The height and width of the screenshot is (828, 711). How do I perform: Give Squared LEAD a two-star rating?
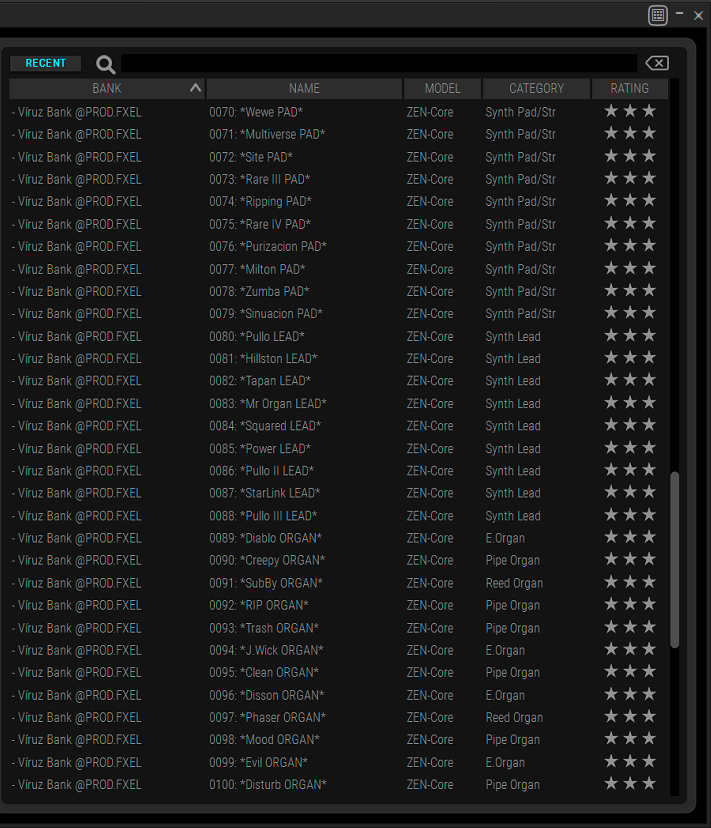pyautogui.click(x=630, y=425)
